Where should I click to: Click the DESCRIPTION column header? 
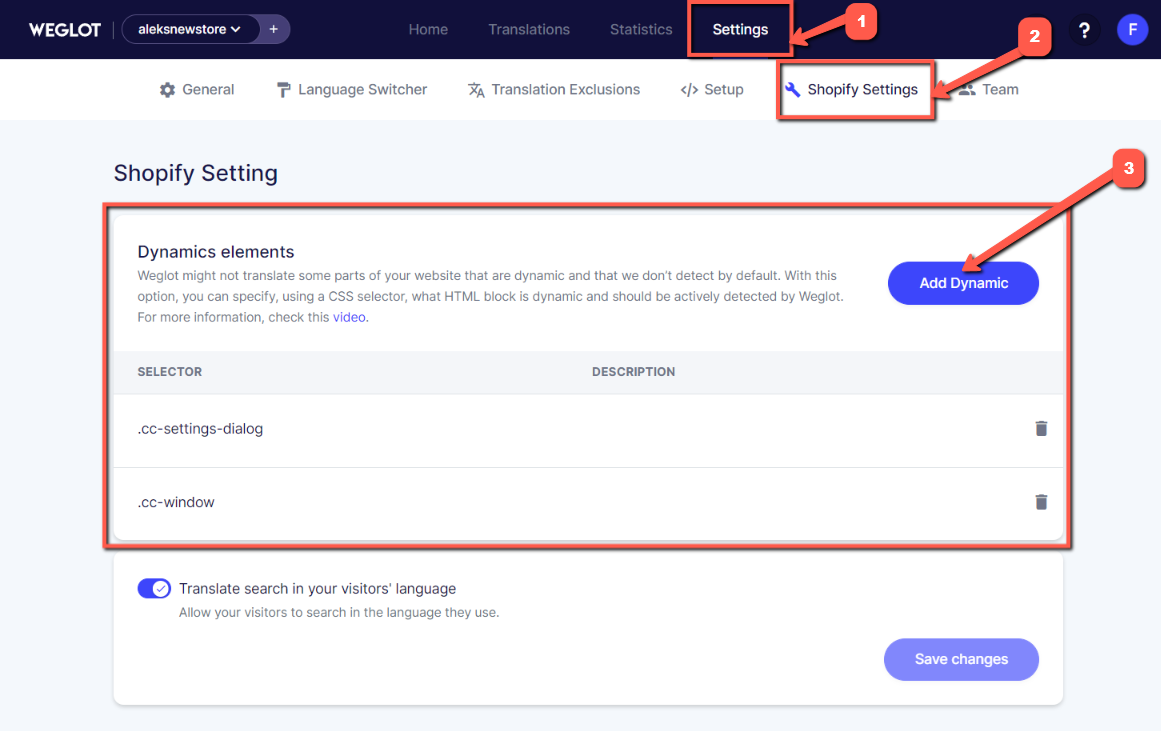633,372
